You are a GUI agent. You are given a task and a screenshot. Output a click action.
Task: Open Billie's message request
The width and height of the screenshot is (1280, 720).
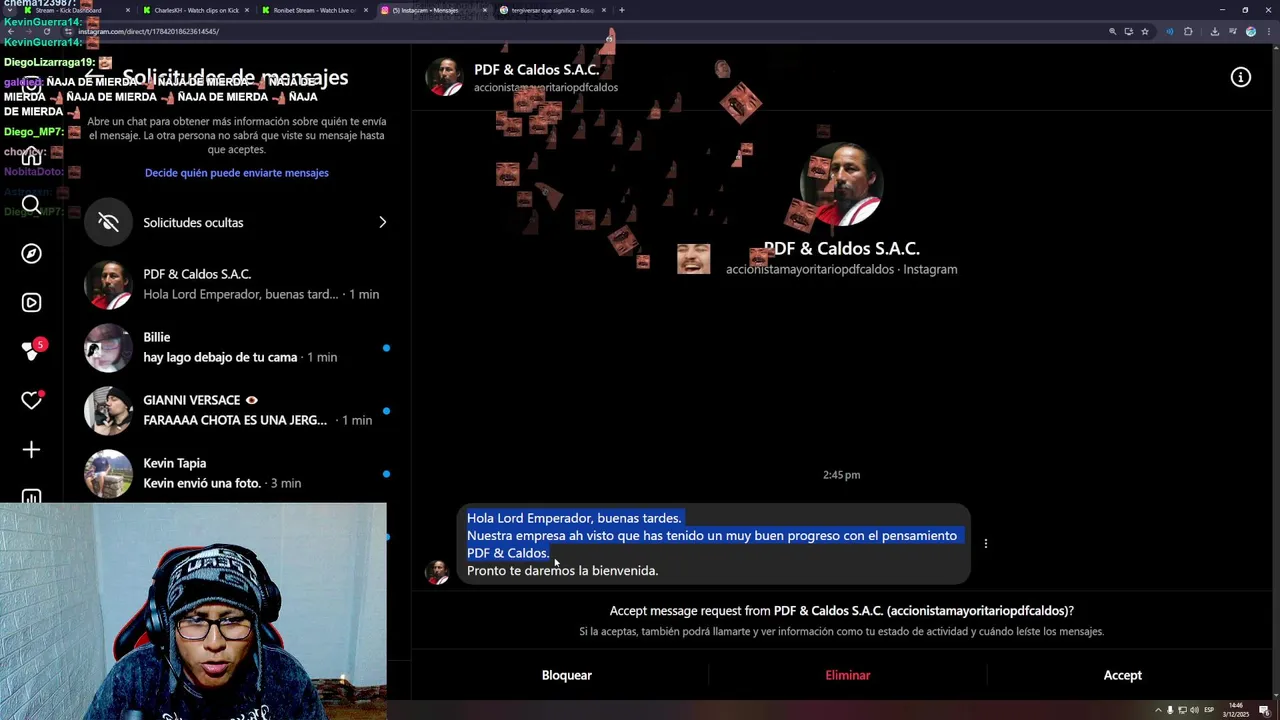click(x=238, y=347)
